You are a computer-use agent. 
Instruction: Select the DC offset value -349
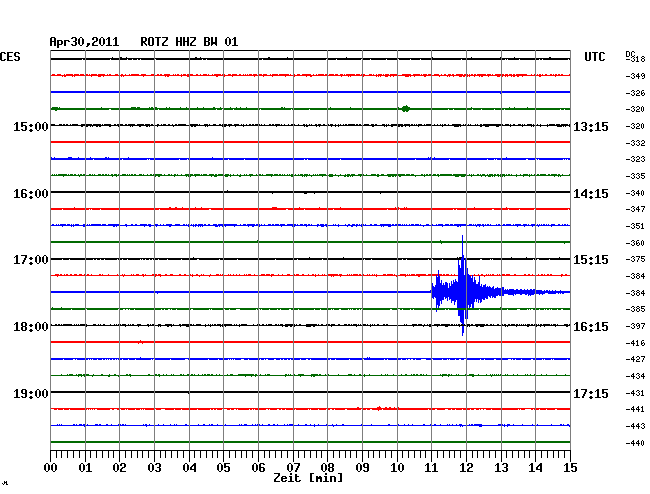(635, 76)
